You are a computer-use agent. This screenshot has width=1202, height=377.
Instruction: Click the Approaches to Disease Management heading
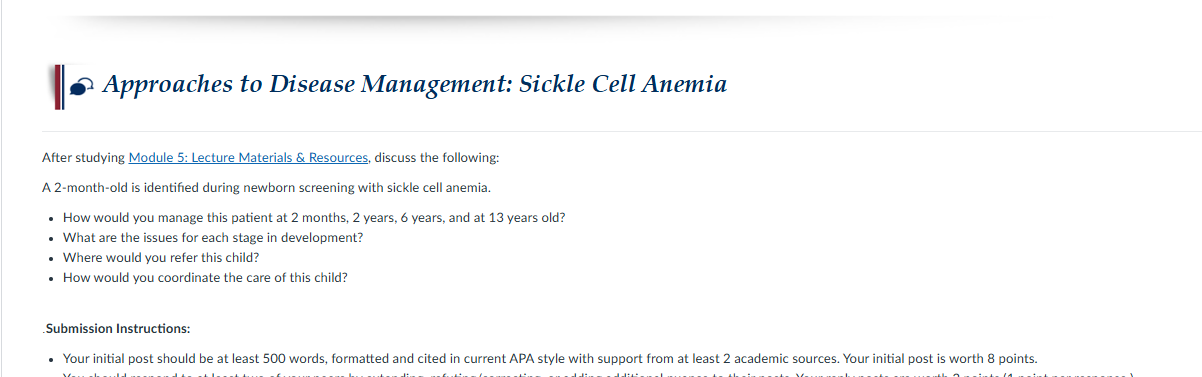coord(414,84)
